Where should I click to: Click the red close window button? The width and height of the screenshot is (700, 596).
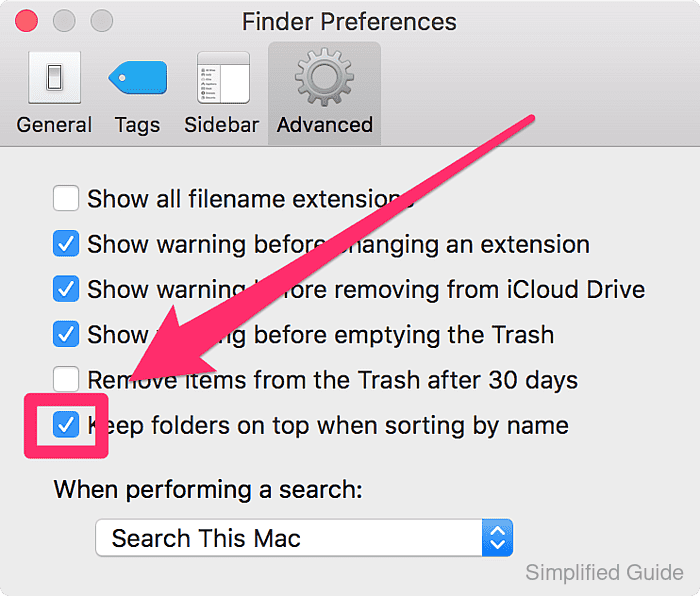coord(26,21)
